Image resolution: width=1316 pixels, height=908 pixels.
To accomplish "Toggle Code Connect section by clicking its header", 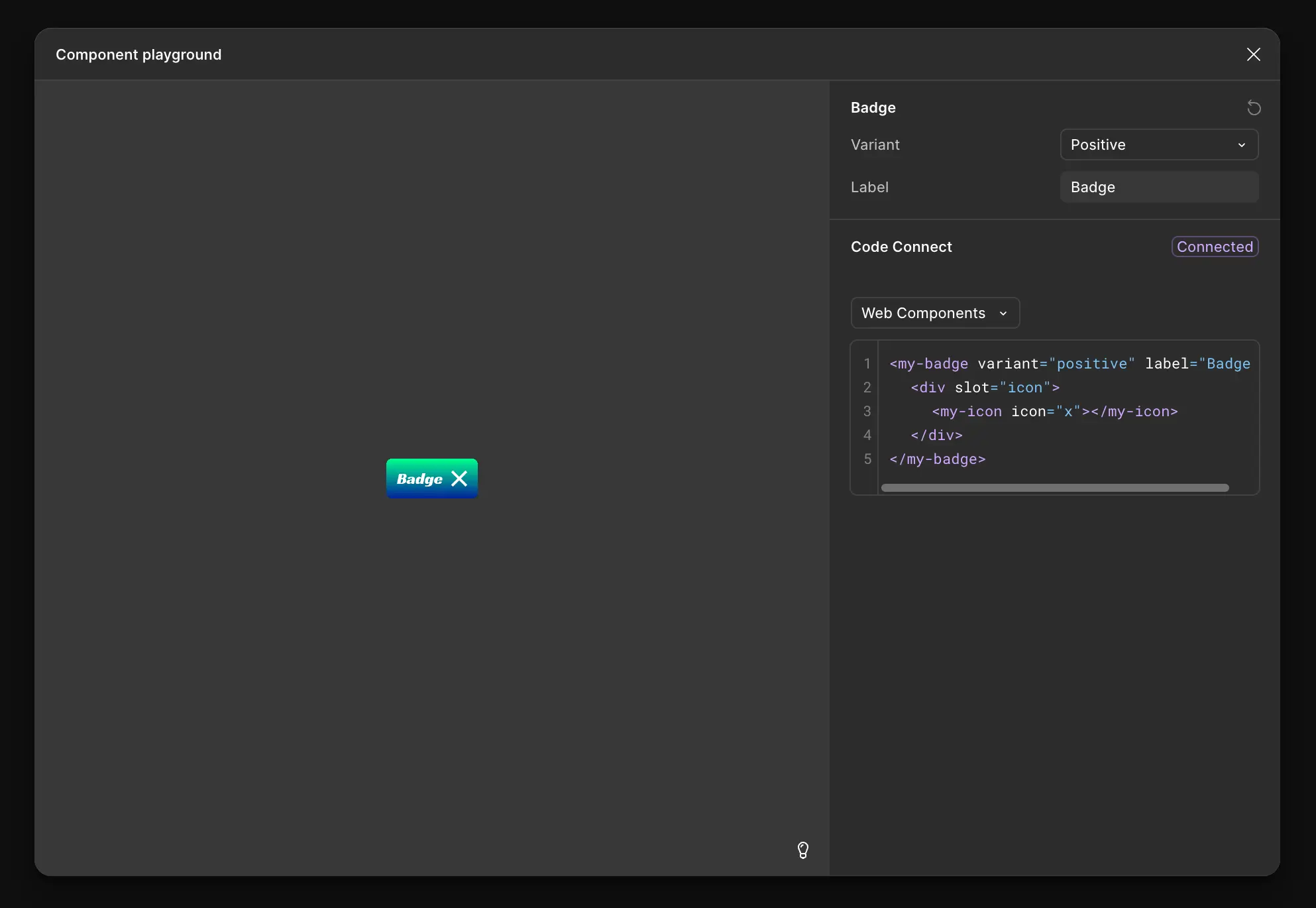I will (x=901, y=247).
